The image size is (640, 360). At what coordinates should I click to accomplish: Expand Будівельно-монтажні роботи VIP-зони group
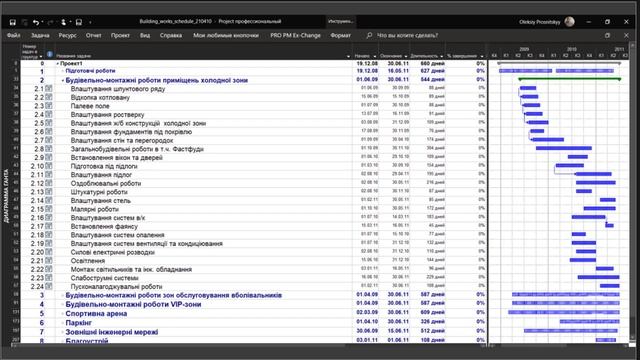tap(63, 304)
